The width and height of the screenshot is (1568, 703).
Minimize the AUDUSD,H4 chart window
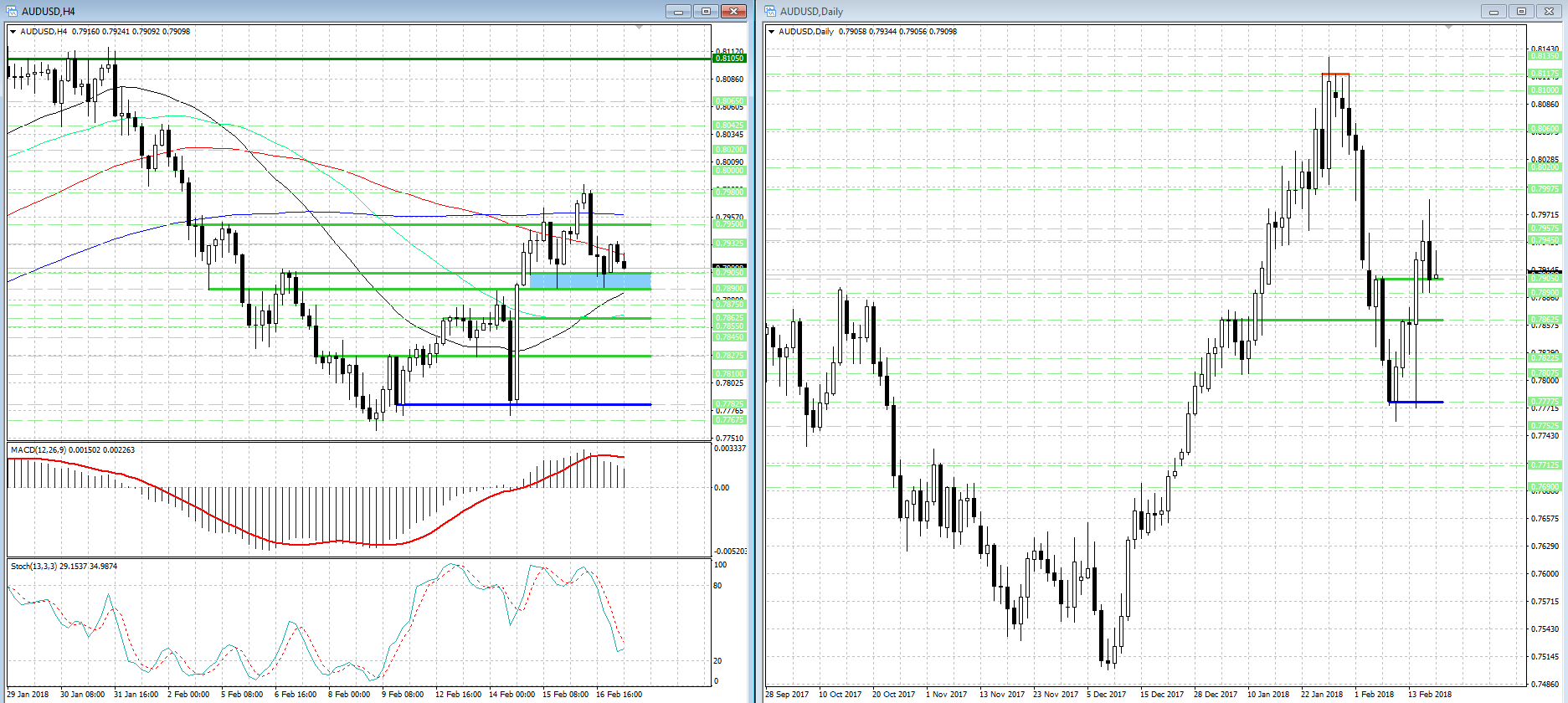point(678,11)
